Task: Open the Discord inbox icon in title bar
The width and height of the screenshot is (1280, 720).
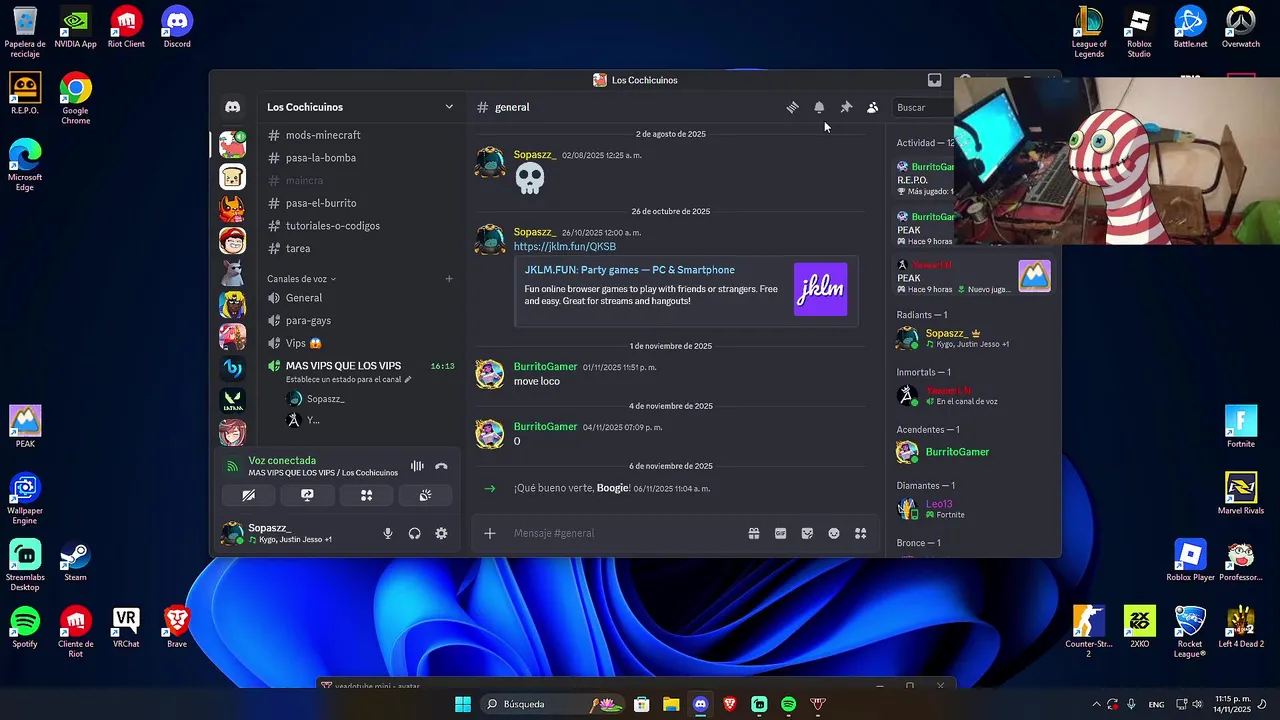Action: click(x=934, y=80)
